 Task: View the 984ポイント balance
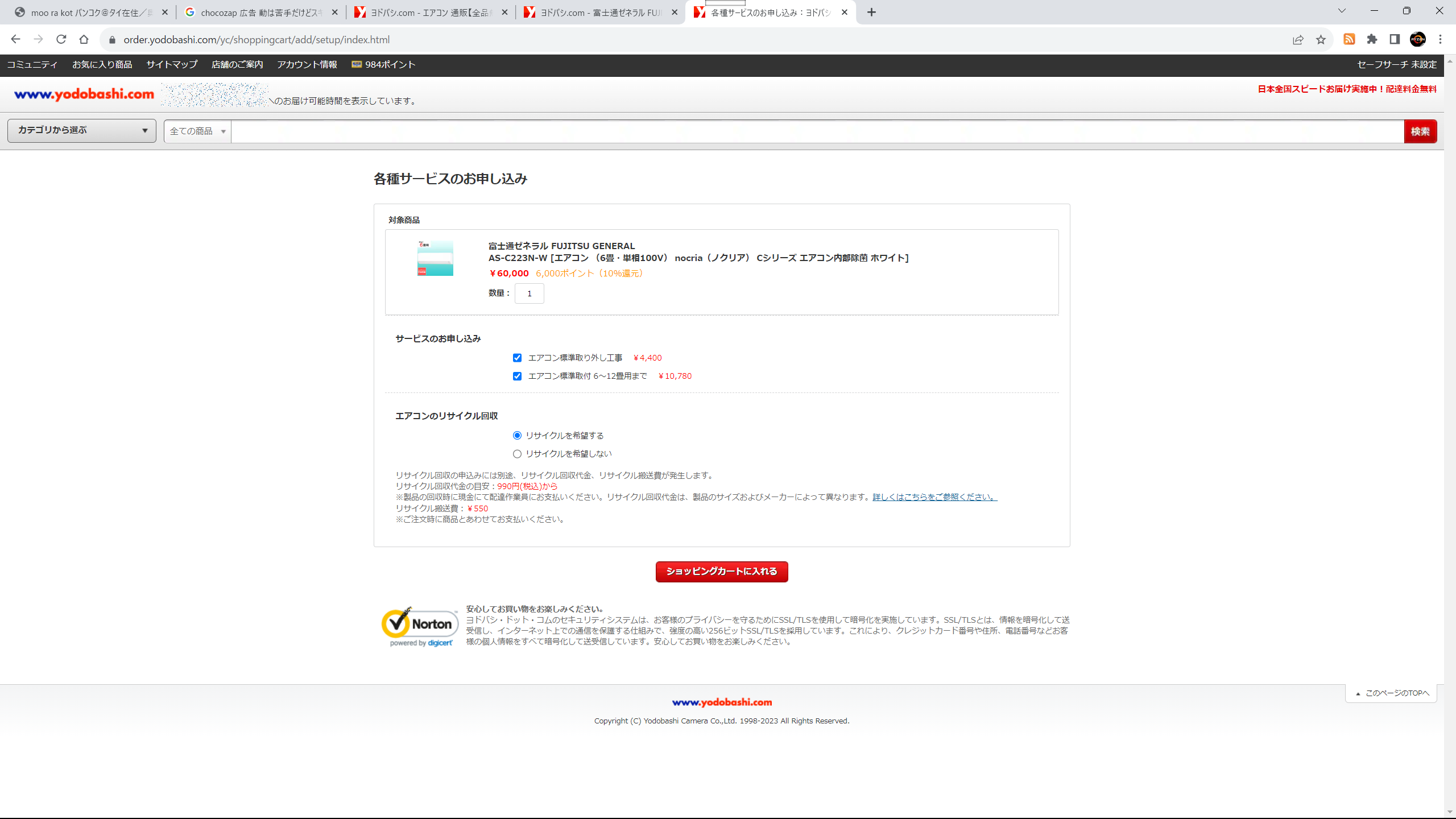[383, 65]
